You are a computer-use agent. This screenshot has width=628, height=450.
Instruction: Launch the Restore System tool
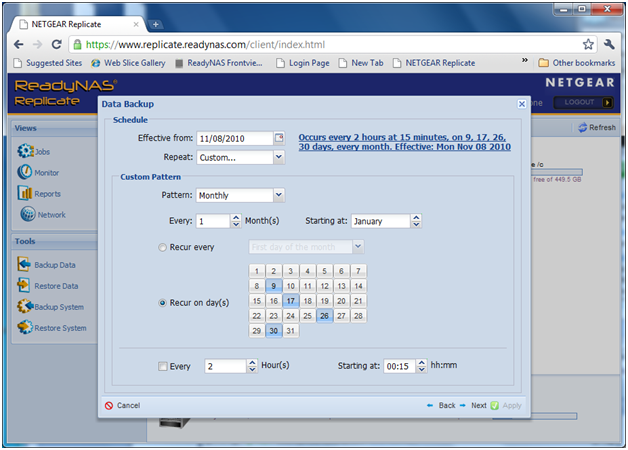click(x=52, y=327)
